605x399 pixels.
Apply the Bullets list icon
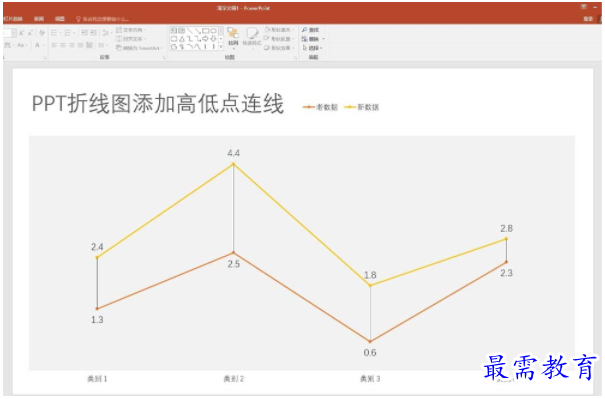[54, 33]
